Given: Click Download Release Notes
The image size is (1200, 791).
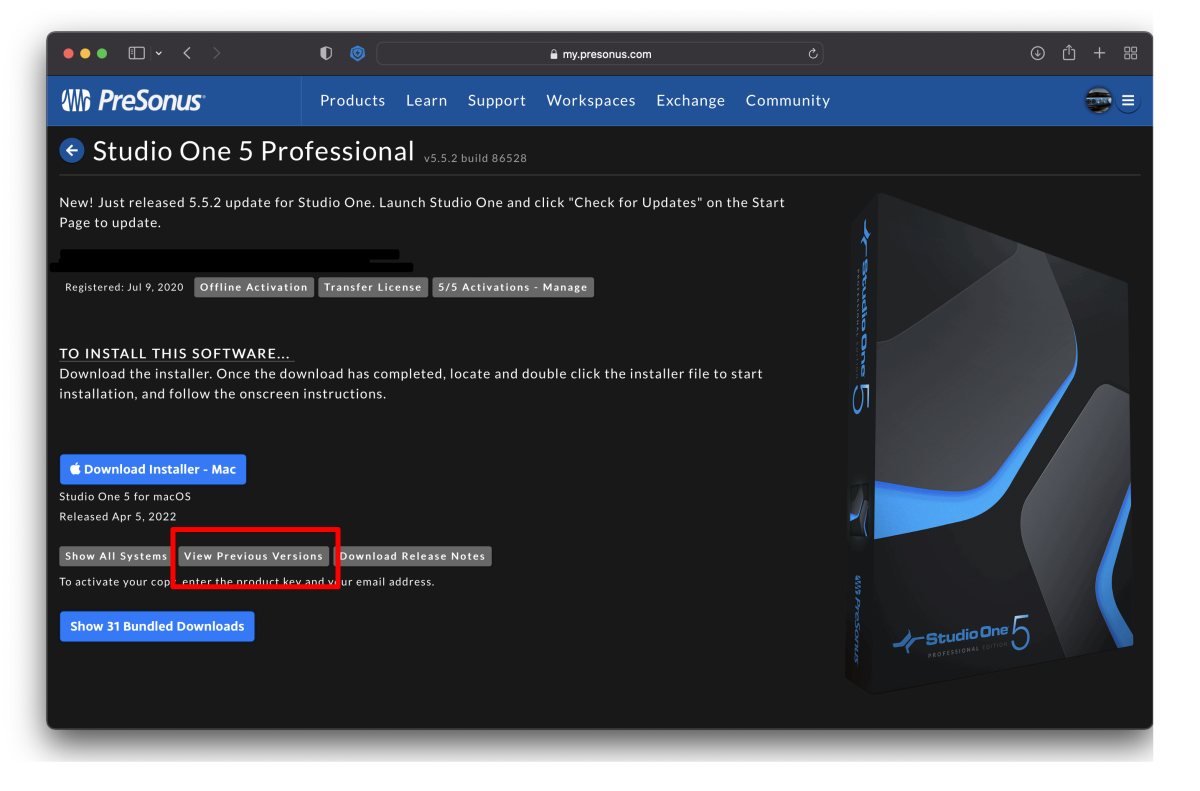Looking at the screenshot, I should (413, 556).
